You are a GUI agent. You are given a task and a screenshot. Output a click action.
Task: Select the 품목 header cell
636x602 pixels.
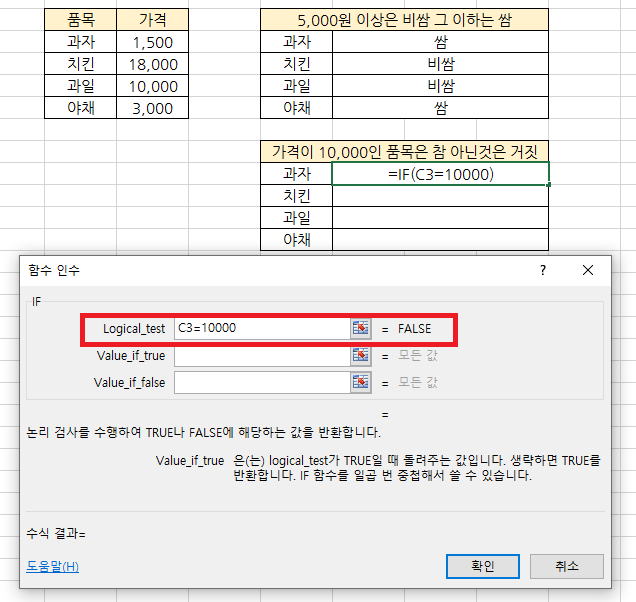(x=81, y=19)
